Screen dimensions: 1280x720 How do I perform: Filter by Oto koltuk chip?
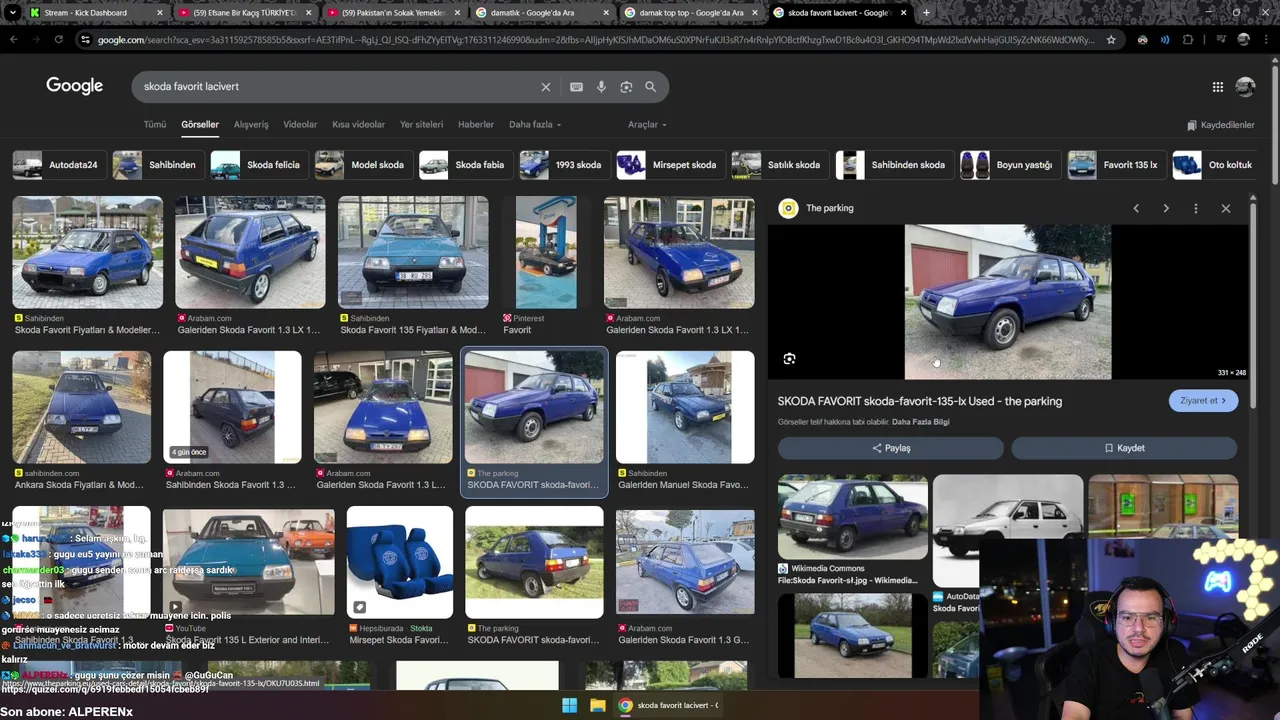pyautogui.click(x=1215, y=165)
